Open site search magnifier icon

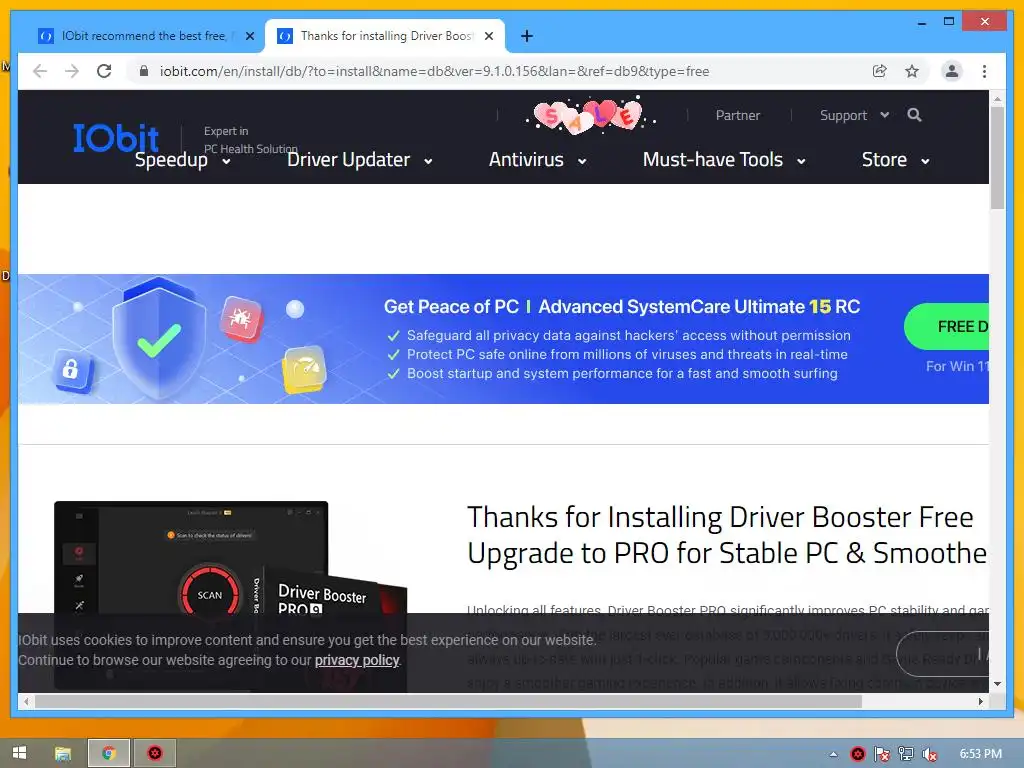(x=914, y=115)
